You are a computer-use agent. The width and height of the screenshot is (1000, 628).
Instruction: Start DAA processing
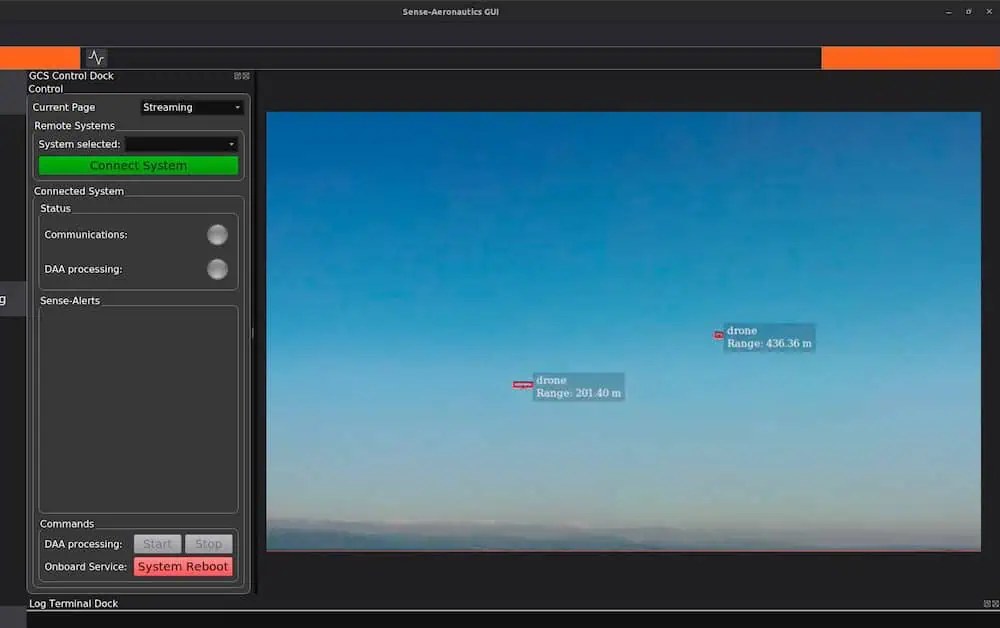157,544
